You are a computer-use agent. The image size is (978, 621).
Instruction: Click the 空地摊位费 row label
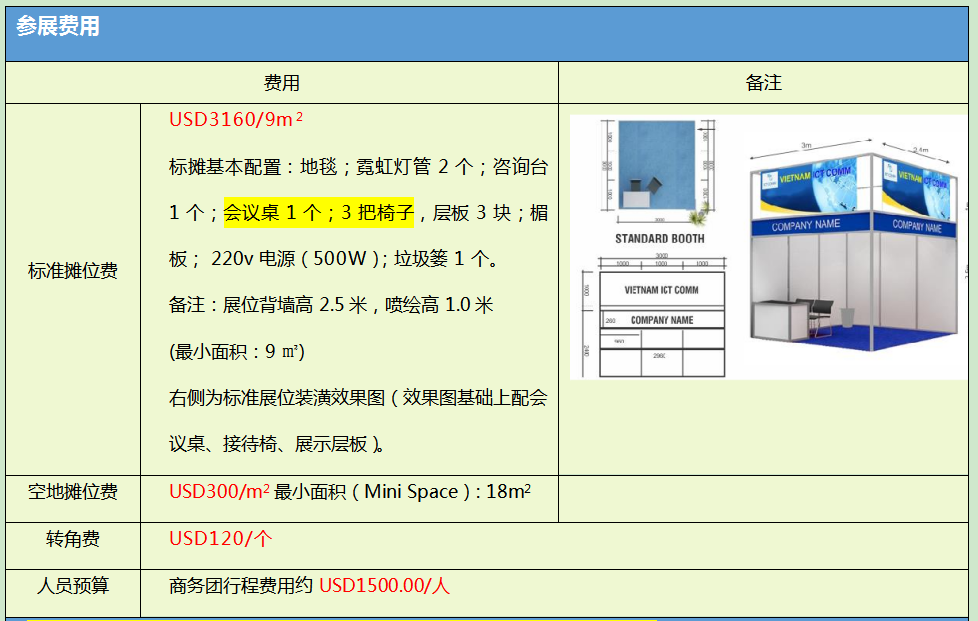(x=73, y=491)
